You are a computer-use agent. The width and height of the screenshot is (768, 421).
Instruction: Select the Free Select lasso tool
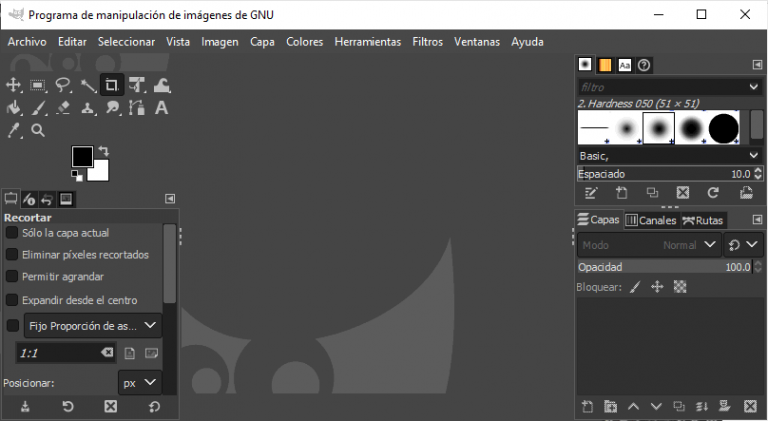63,85
